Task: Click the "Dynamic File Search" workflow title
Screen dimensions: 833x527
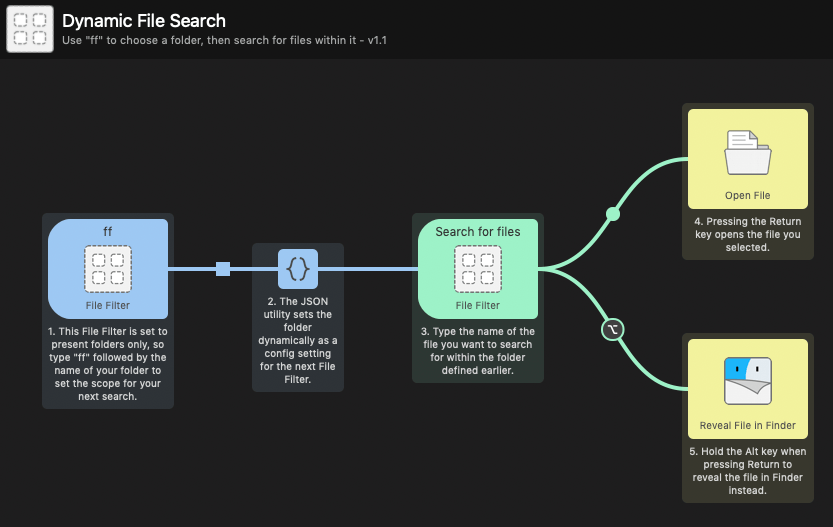Action: (x=144, y=21)
